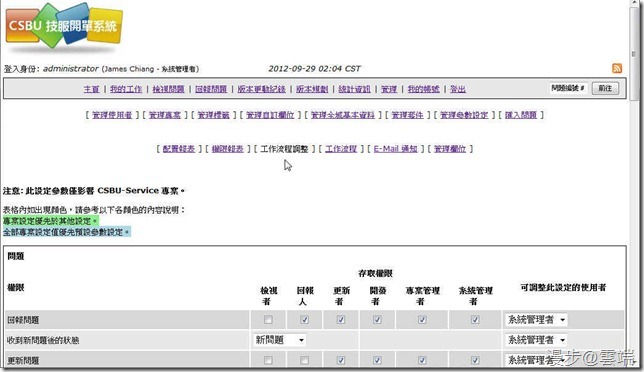Open the 管理套件 link
The image size is (644, 372).
pyautogui.click(x=407, y=115)
